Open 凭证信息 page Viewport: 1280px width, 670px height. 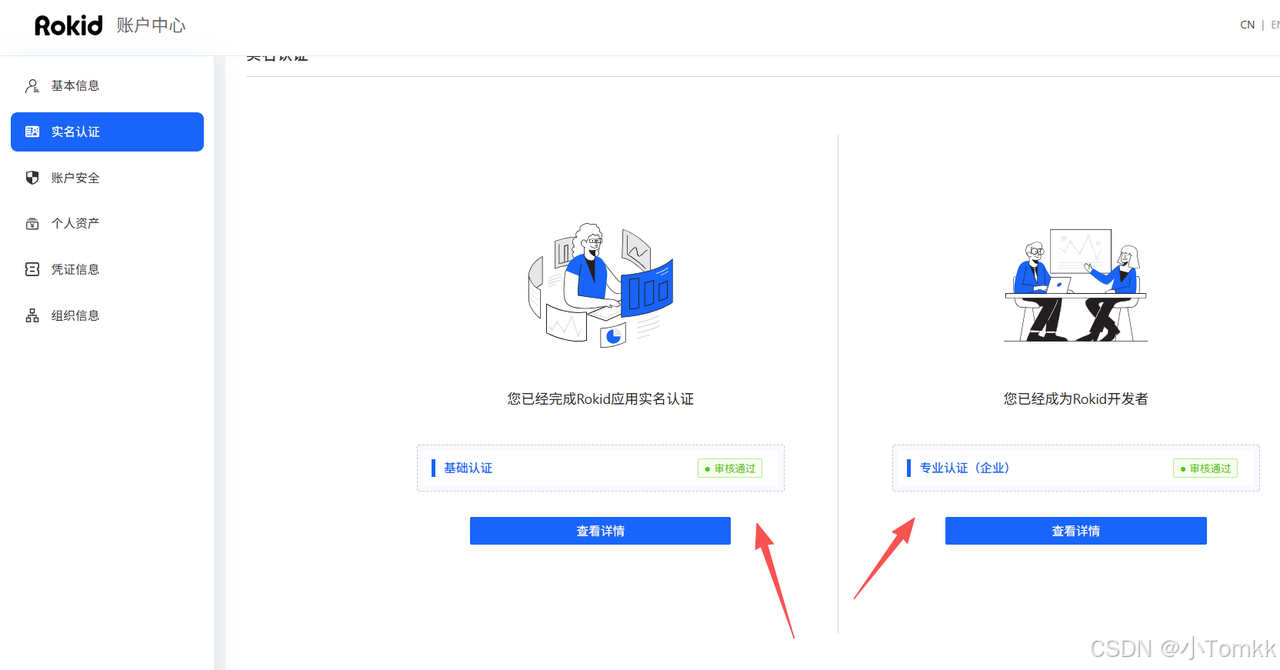point(107,270)
